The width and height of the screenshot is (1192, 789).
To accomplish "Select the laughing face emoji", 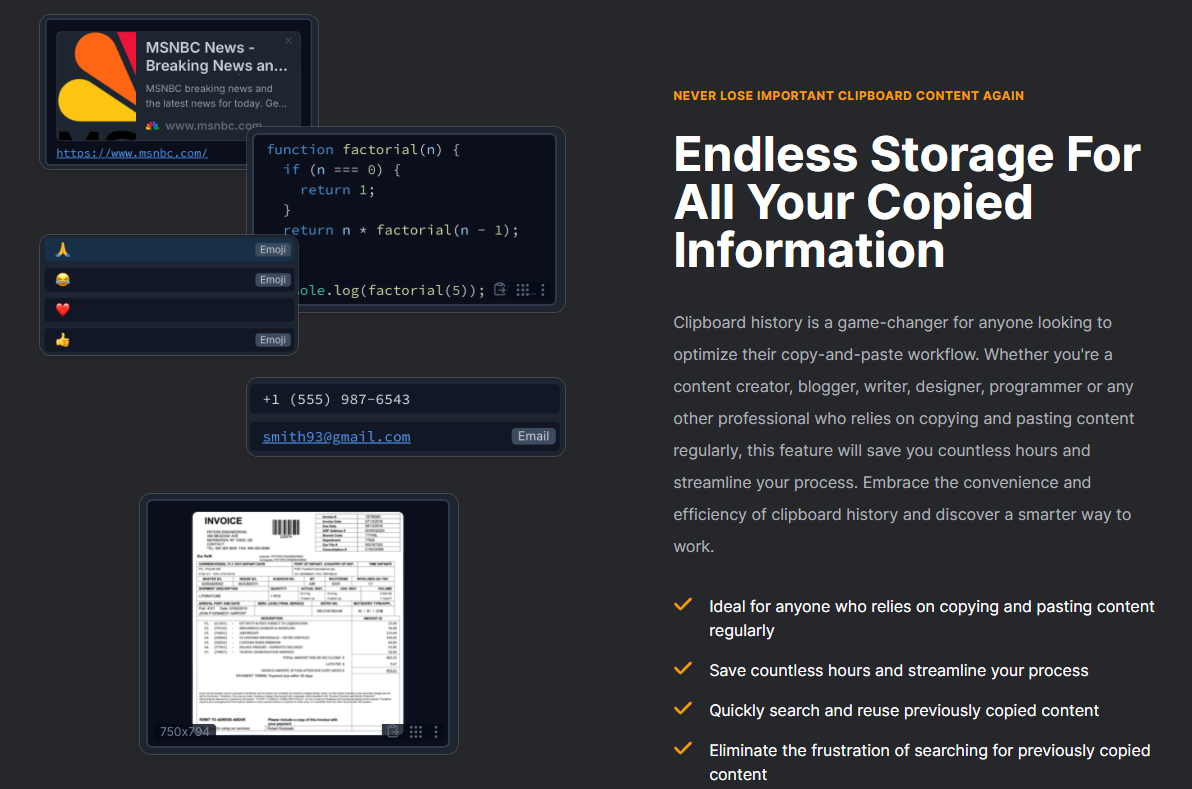I will coord(62,280).
